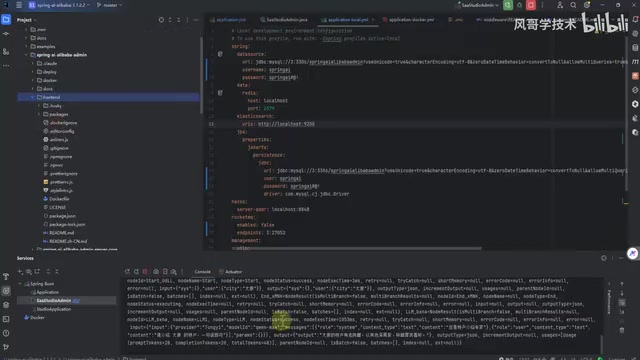
Task: Rerun SaaStudioAdmin with green button
Action: coord(508,5)
